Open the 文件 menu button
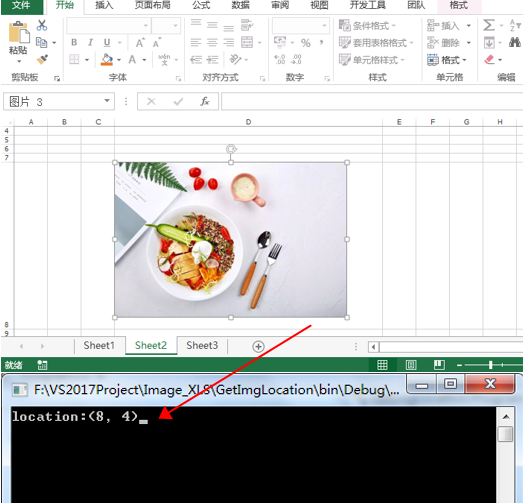Image resolution: width=523 pixels, height=503 pixels. pos(22,5)
